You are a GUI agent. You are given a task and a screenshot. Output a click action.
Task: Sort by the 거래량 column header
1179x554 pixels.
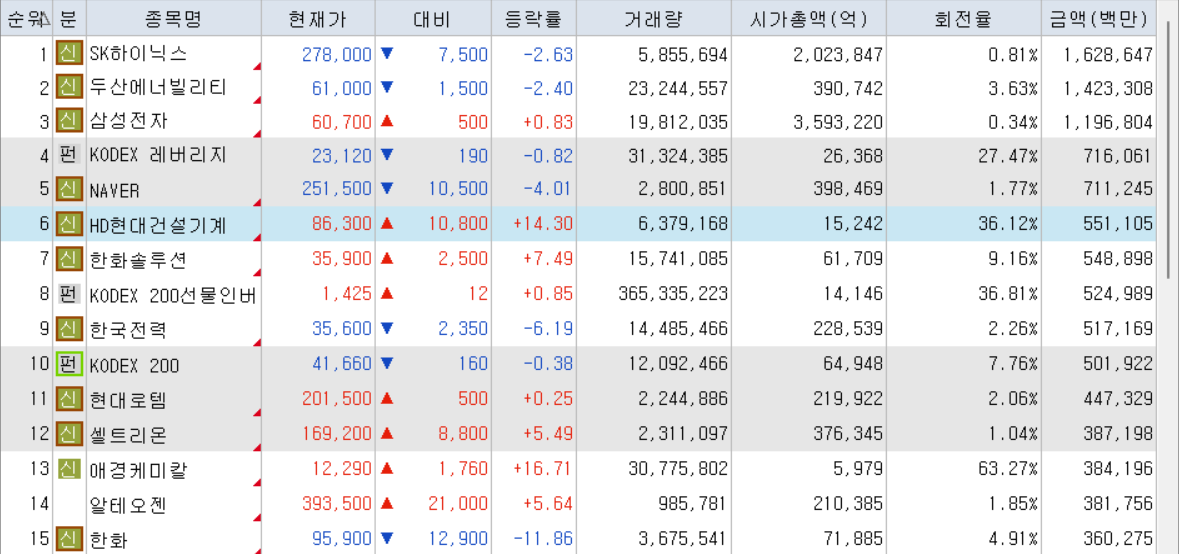pyautogui.click(x=653, y=18)
